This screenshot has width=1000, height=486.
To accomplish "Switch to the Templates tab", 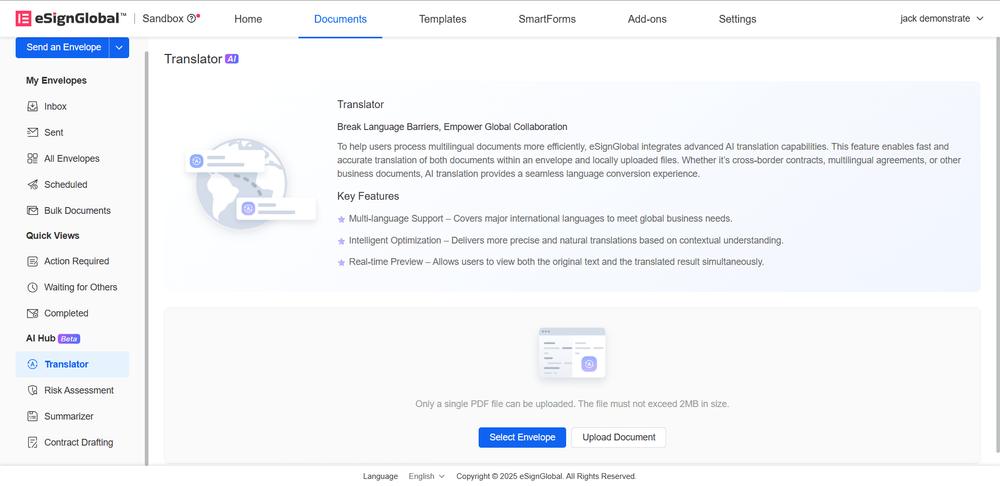I will (x=442, y=19).
